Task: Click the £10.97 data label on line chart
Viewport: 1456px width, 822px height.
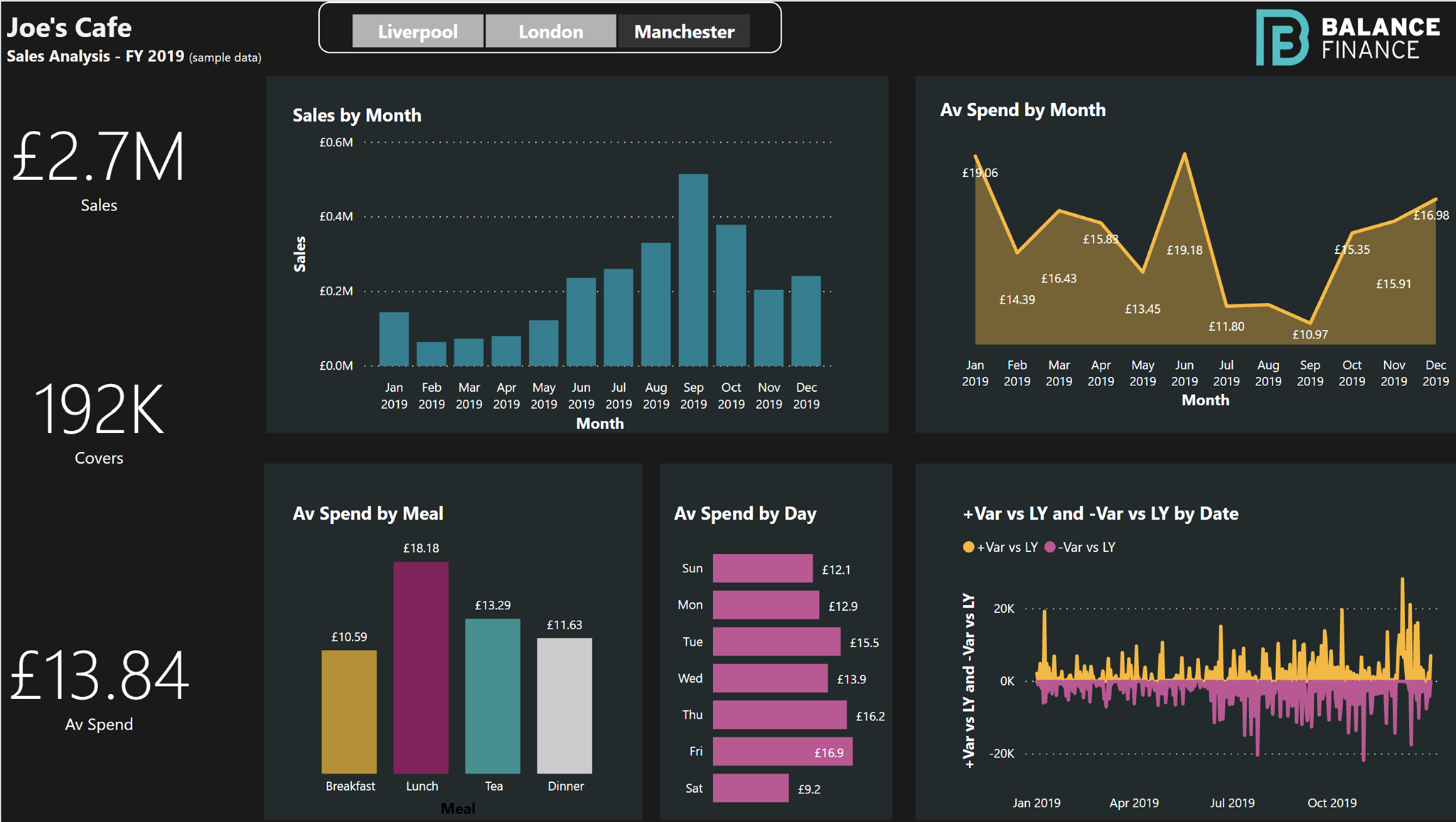Action: pos(1310,334)
